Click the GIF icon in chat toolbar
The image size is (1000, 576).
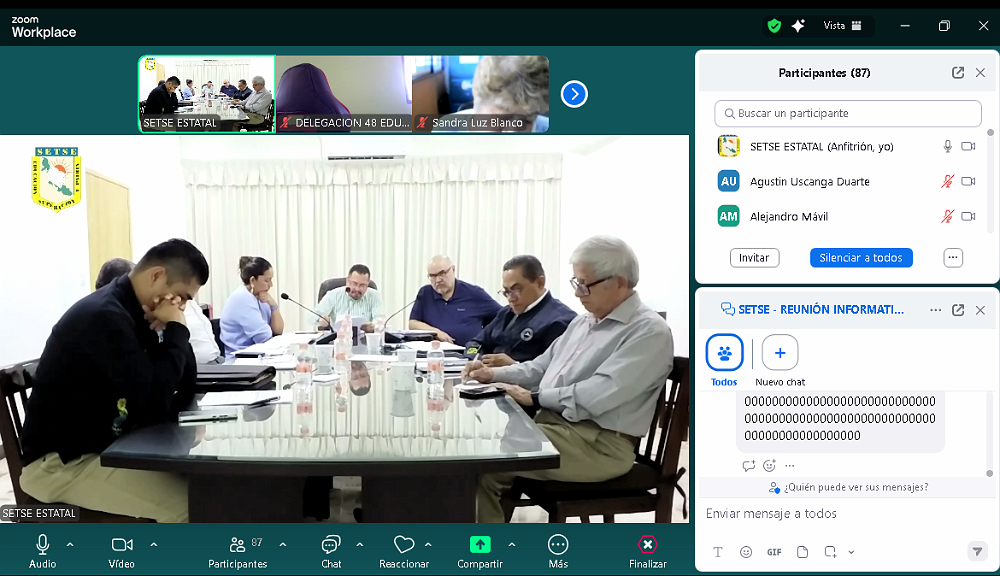774,552
